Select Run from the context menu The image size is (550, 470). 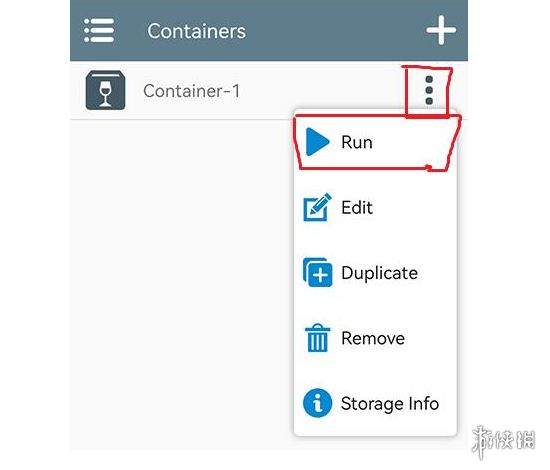tap(375, 142)
